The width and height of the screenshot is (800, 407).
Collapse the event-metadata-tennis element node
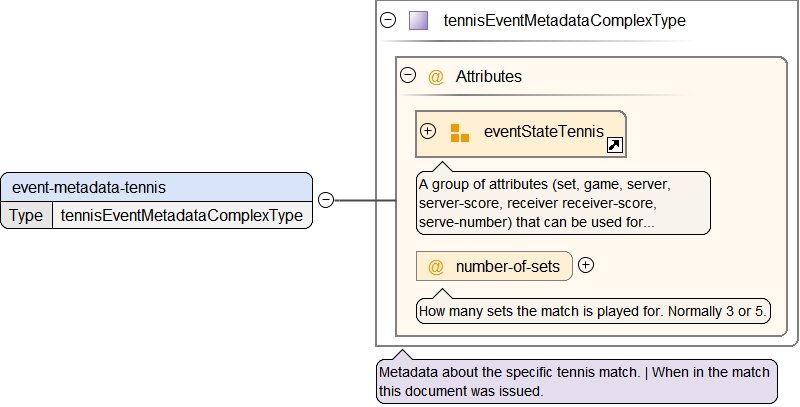tap(325, 200)
